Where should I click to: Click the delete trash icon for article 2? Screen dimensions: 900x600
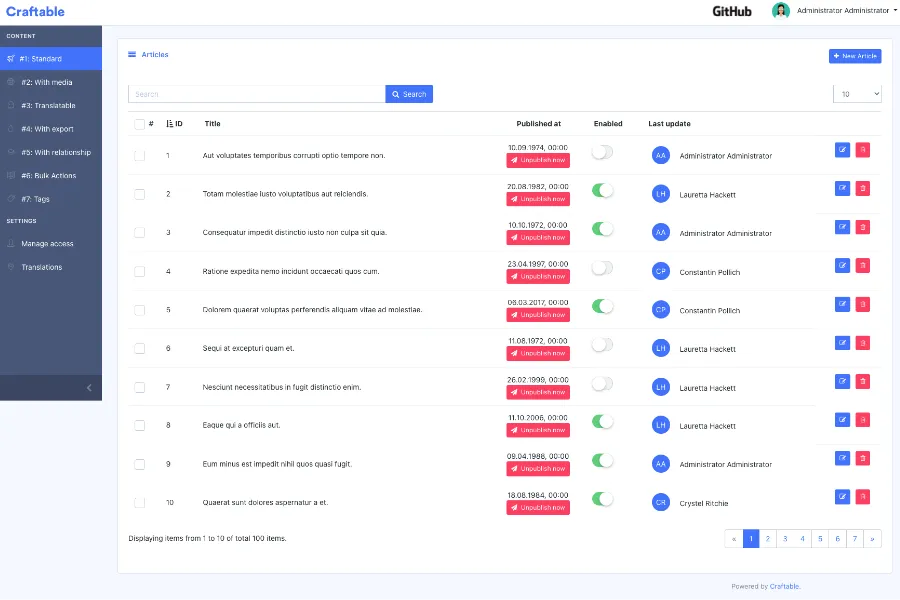pos(862,188)
